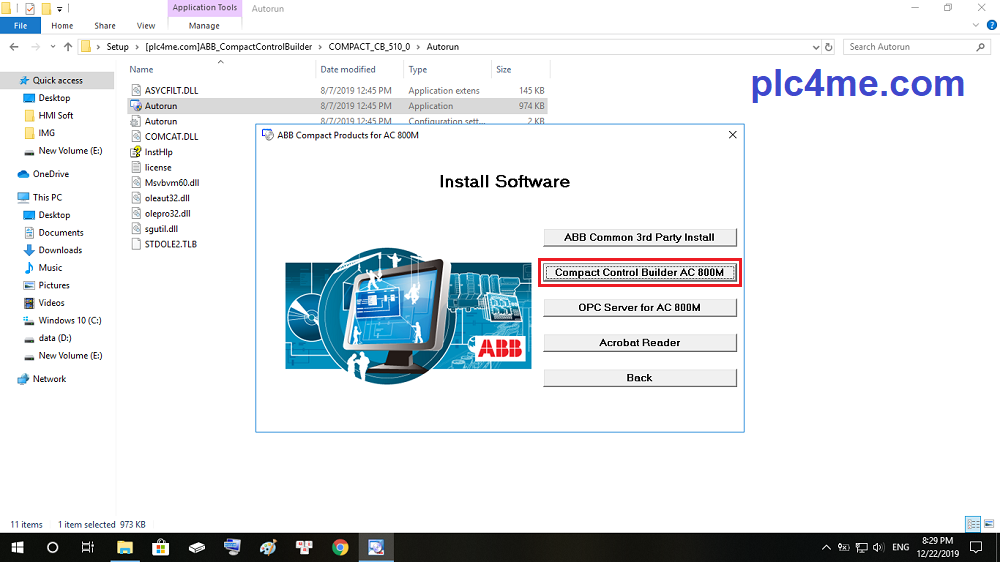Select This PC in navigation pane
The width and height of the screenshot is (1000, 562).
47,197
